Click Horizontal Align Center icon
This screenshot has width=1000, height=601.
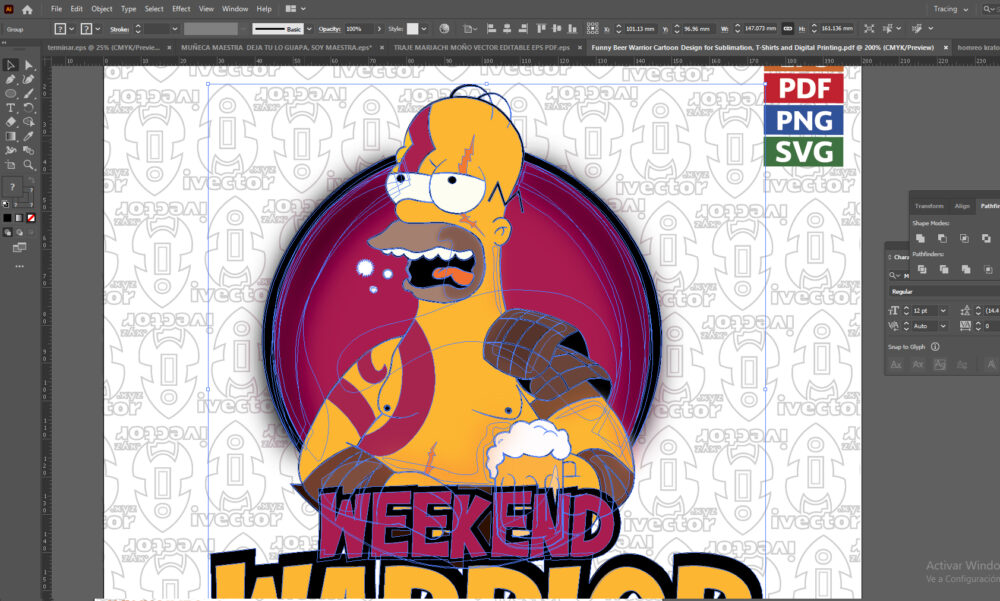(x=507, y=29)
